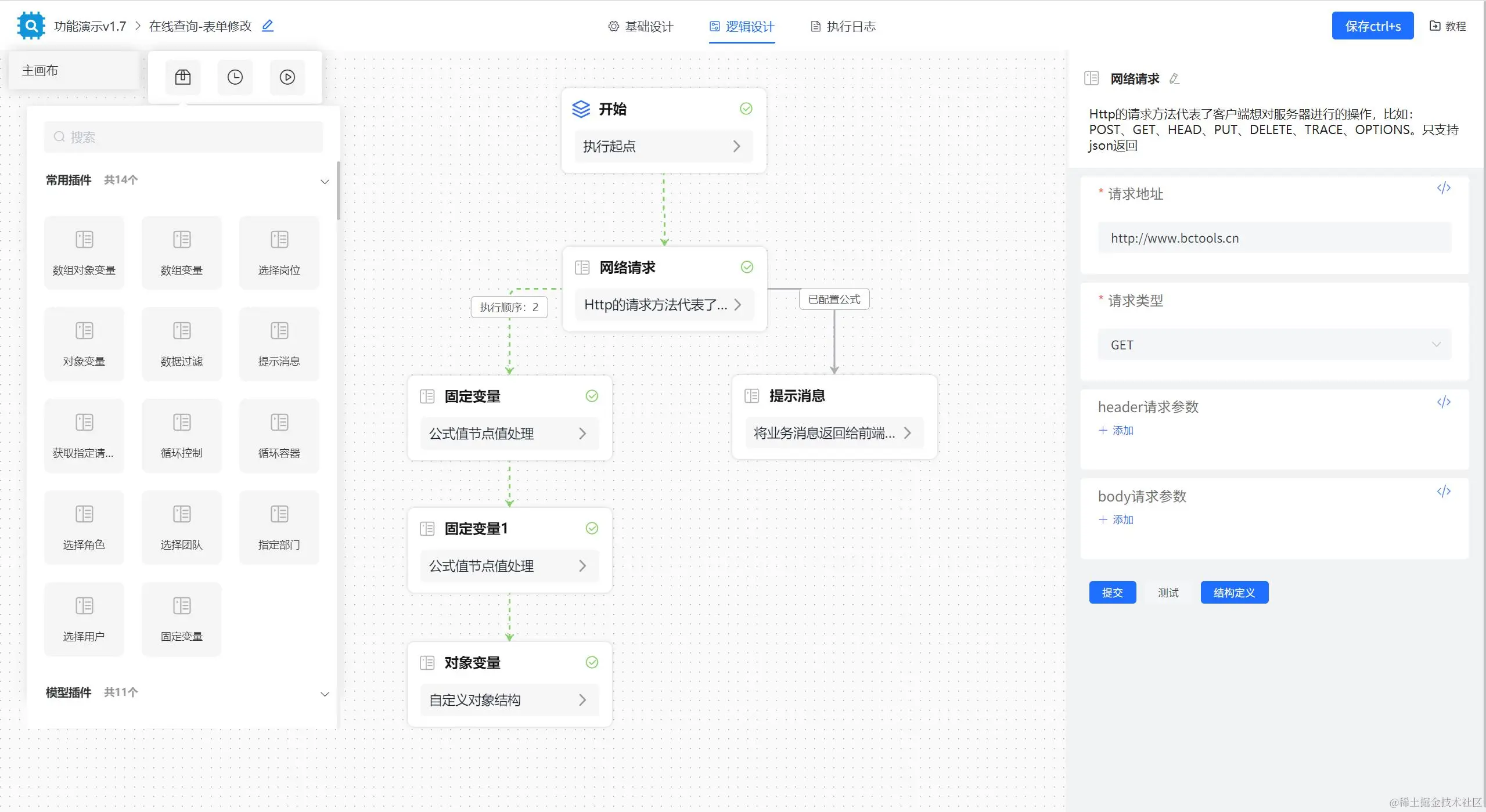Select the 数据过滤 plugin tile
Screen dimensions: 1486x812
(182, 344)
